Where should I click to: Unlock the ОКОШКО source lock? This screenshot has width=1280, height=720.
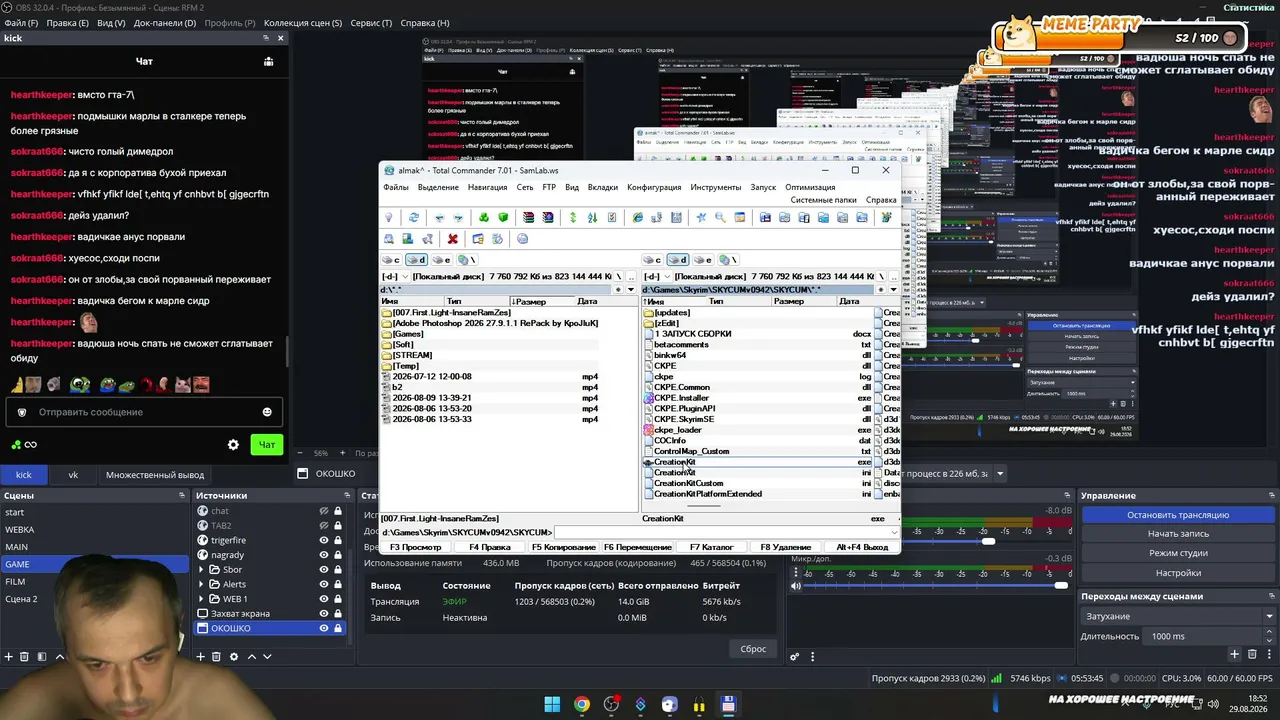338,628
